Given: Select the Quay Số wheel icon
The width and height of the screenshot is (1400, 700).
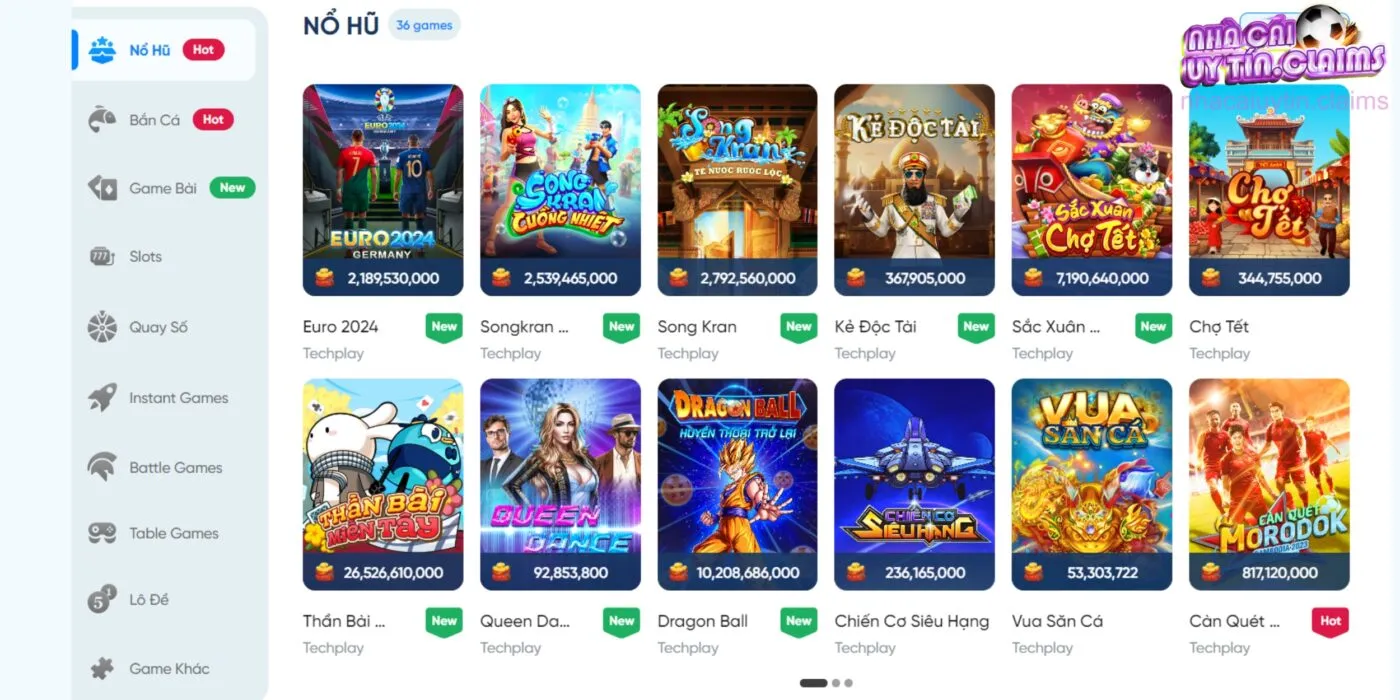Looking at the screenshot, I should click(102, 327).
